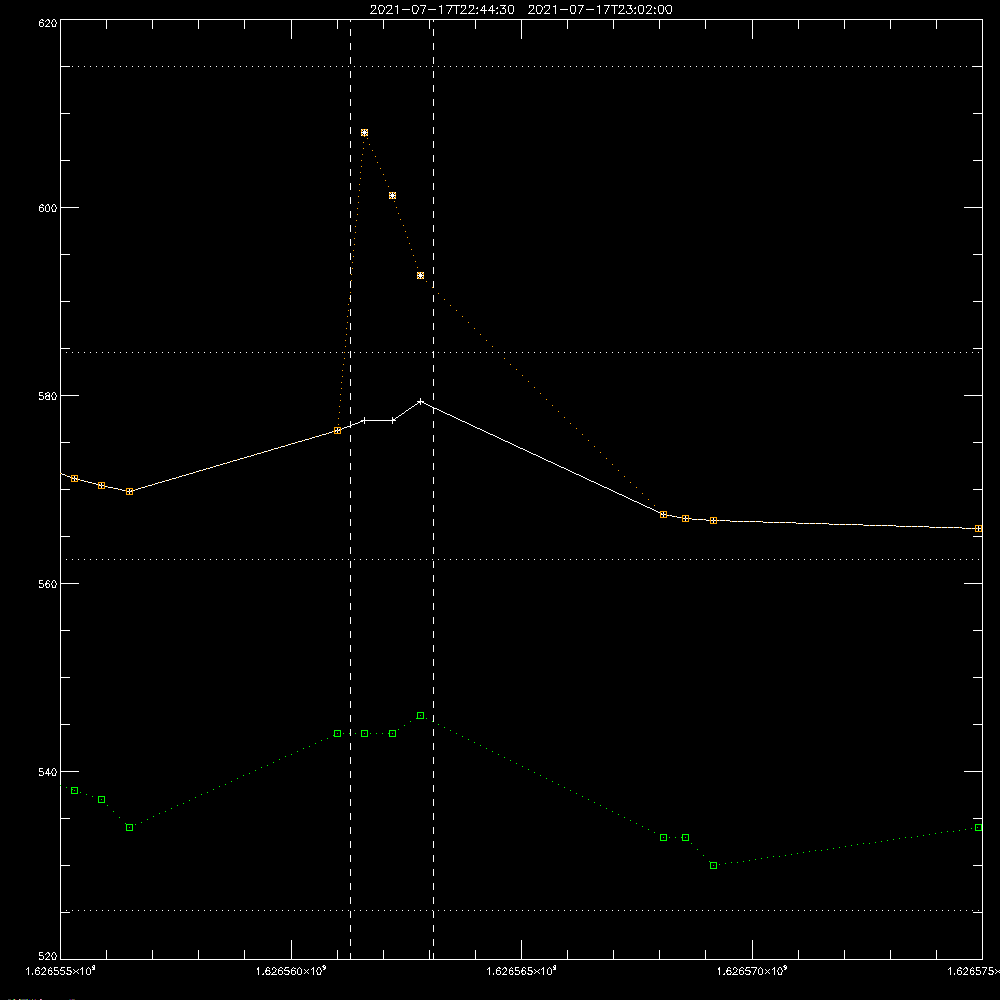Click the start timestamp 2021-07-17T22:44:30 in the title
The height and width of the screenshot is (1000, 1000).
pos(442,10)
